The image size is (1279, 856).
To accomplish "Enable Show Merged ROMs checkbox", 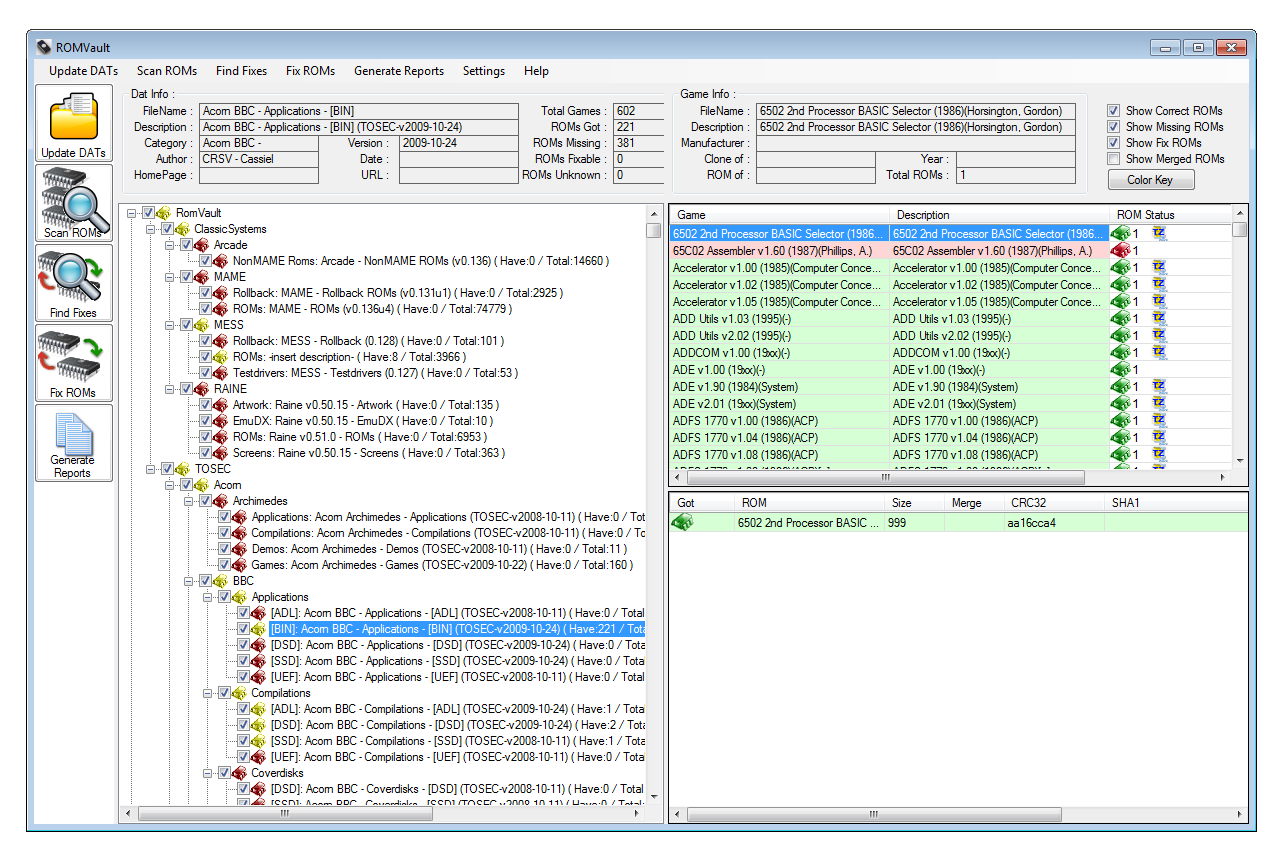I will [x=1114, y=159].
